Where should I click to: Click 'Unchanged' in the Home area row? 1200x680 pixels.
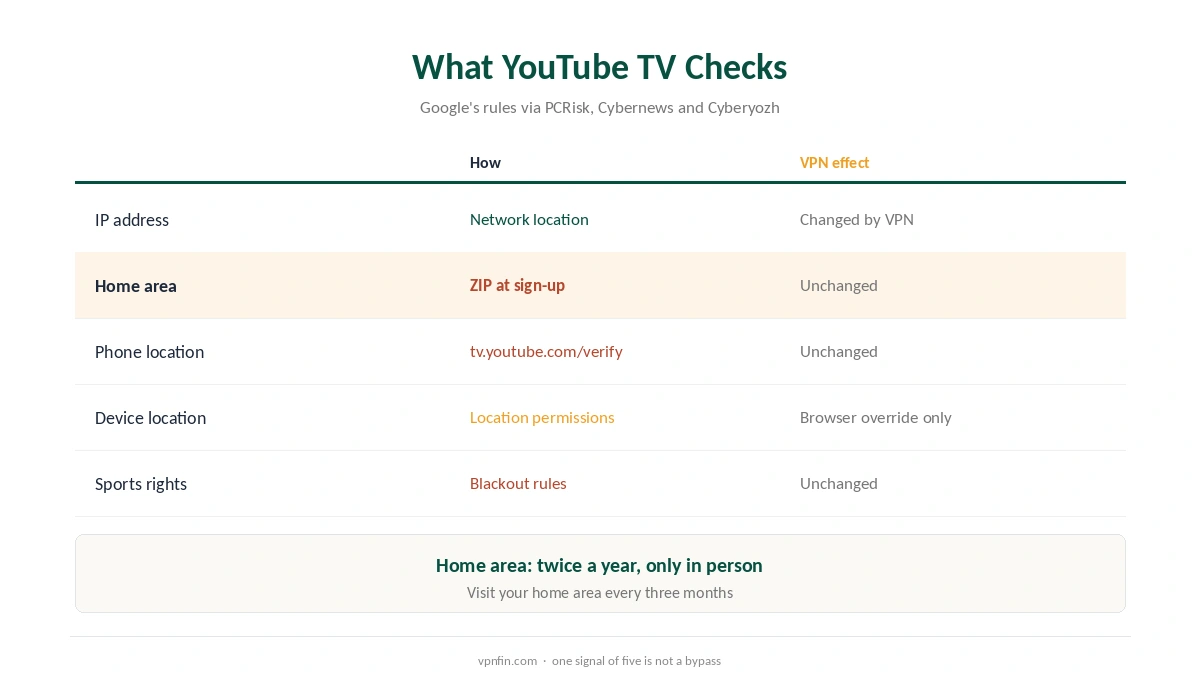click(x=838, y=286)
